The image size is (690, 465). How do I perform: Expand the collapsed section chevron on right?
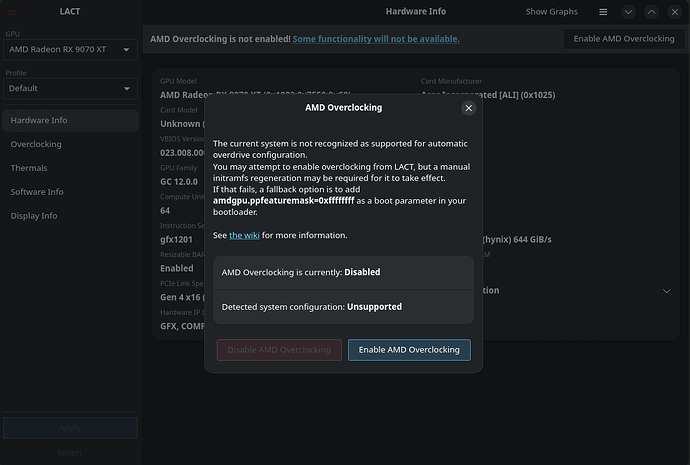pyautogui.click(x=667, y=291)
